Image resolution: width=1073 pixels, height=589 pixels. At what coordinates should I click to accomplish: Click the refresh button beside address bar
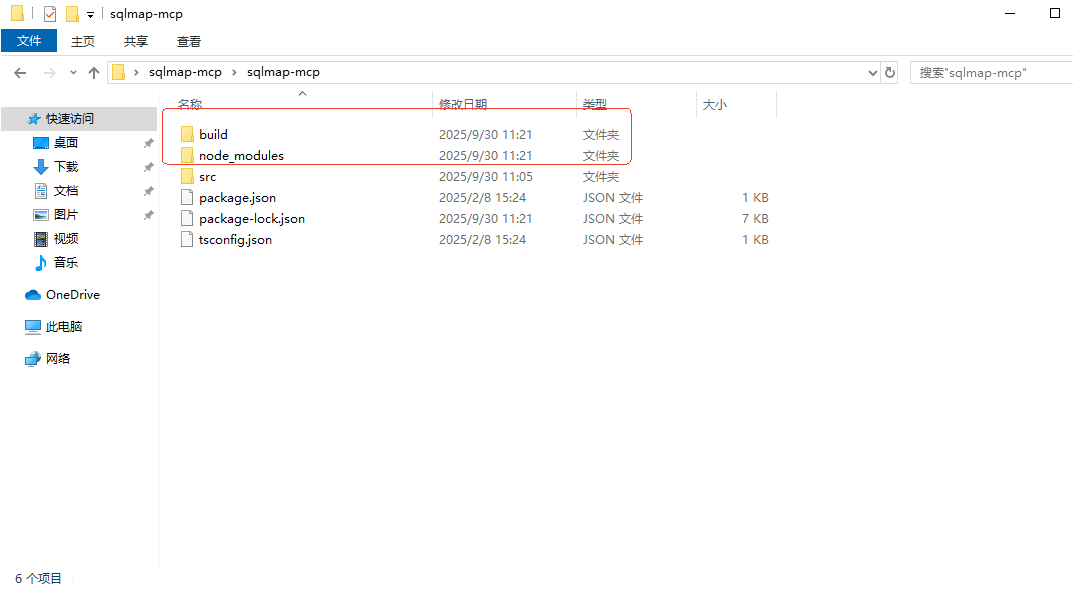coord(890,72)
